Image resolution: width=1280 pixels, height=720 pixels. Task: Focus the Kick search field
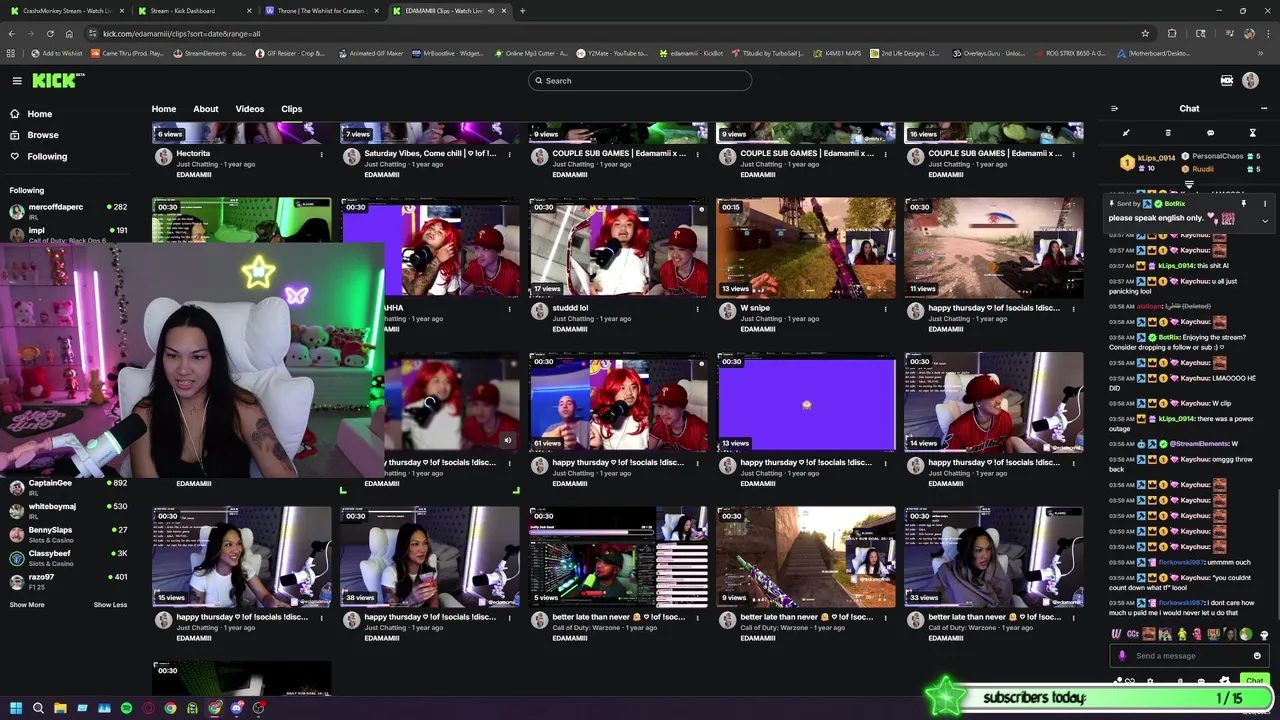[640, 81]
